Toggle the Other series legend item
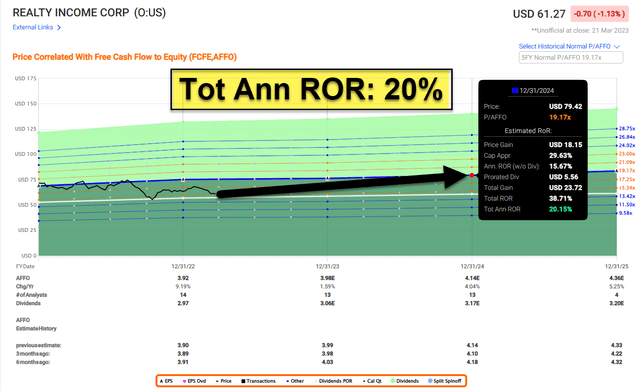 (x=295, y=381)
